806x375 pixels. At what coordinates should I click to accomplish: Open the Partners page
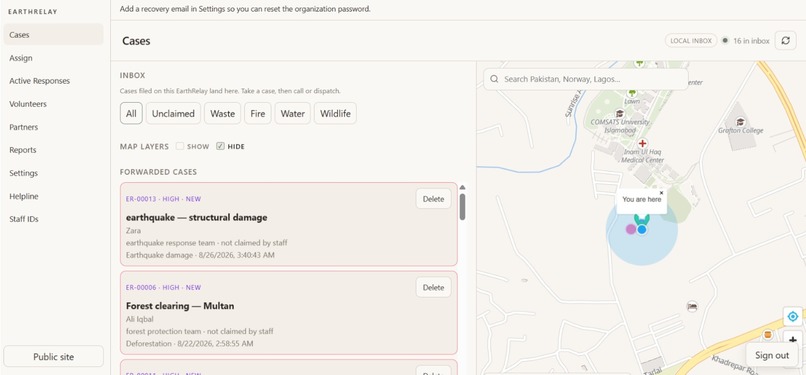pyautogui.click(x=53, y=127)
